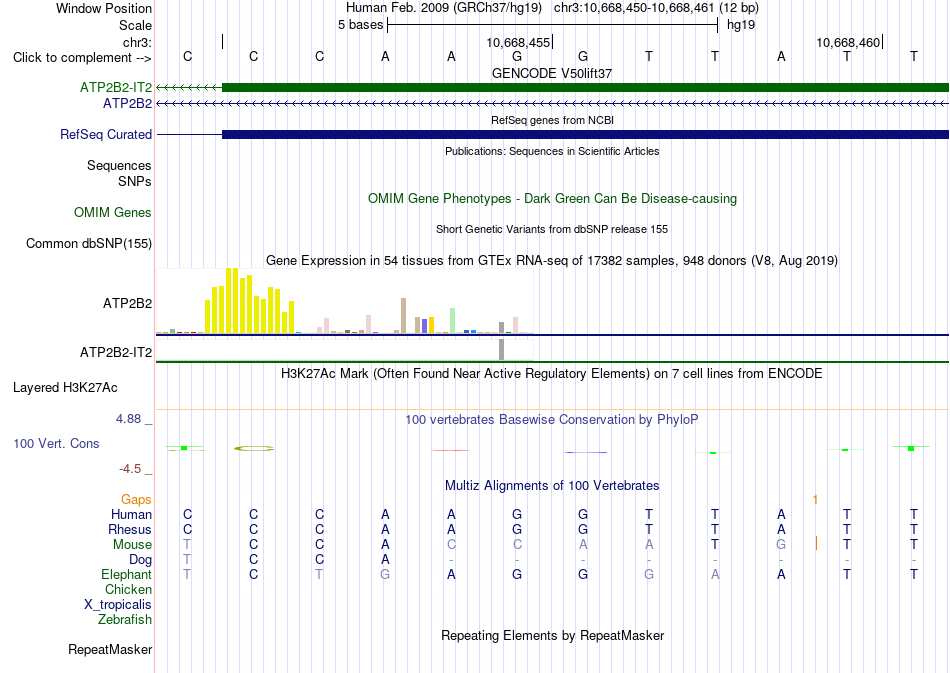The width and height of the screenshot is (950, 673).
Task: Click the 5 bases scale bar
Action: click(552, 25)
